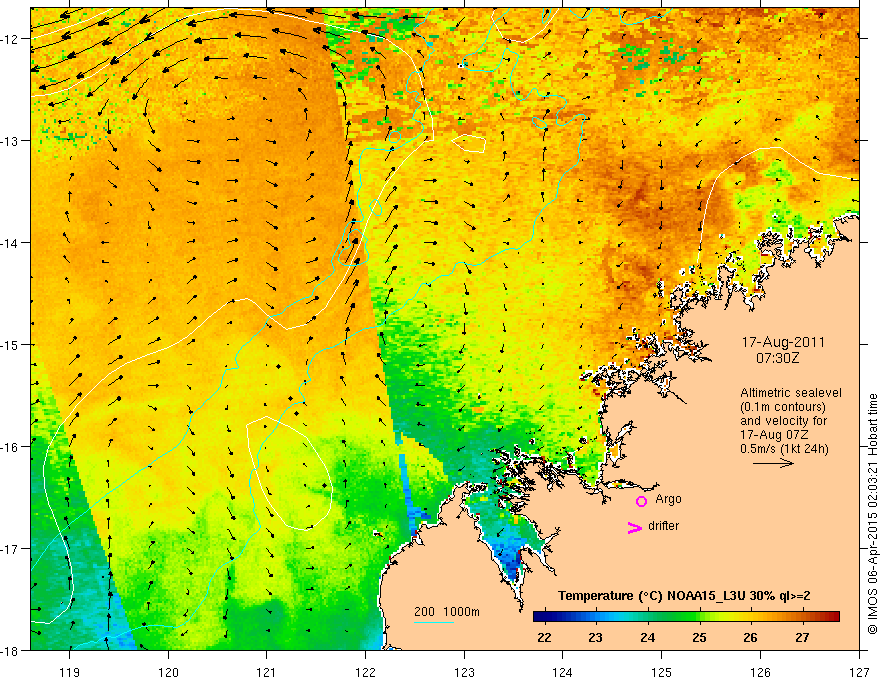Click the longitude axis label 124
880x680 pixels.
[563, 672]
